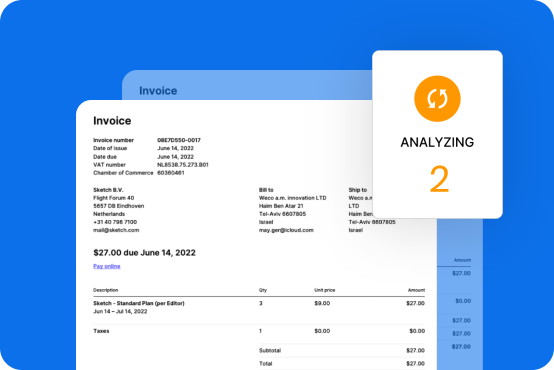Click the may.ger@icloud.com email address
The width and height of the screenshot is (554, 370).
pos(286,230)
